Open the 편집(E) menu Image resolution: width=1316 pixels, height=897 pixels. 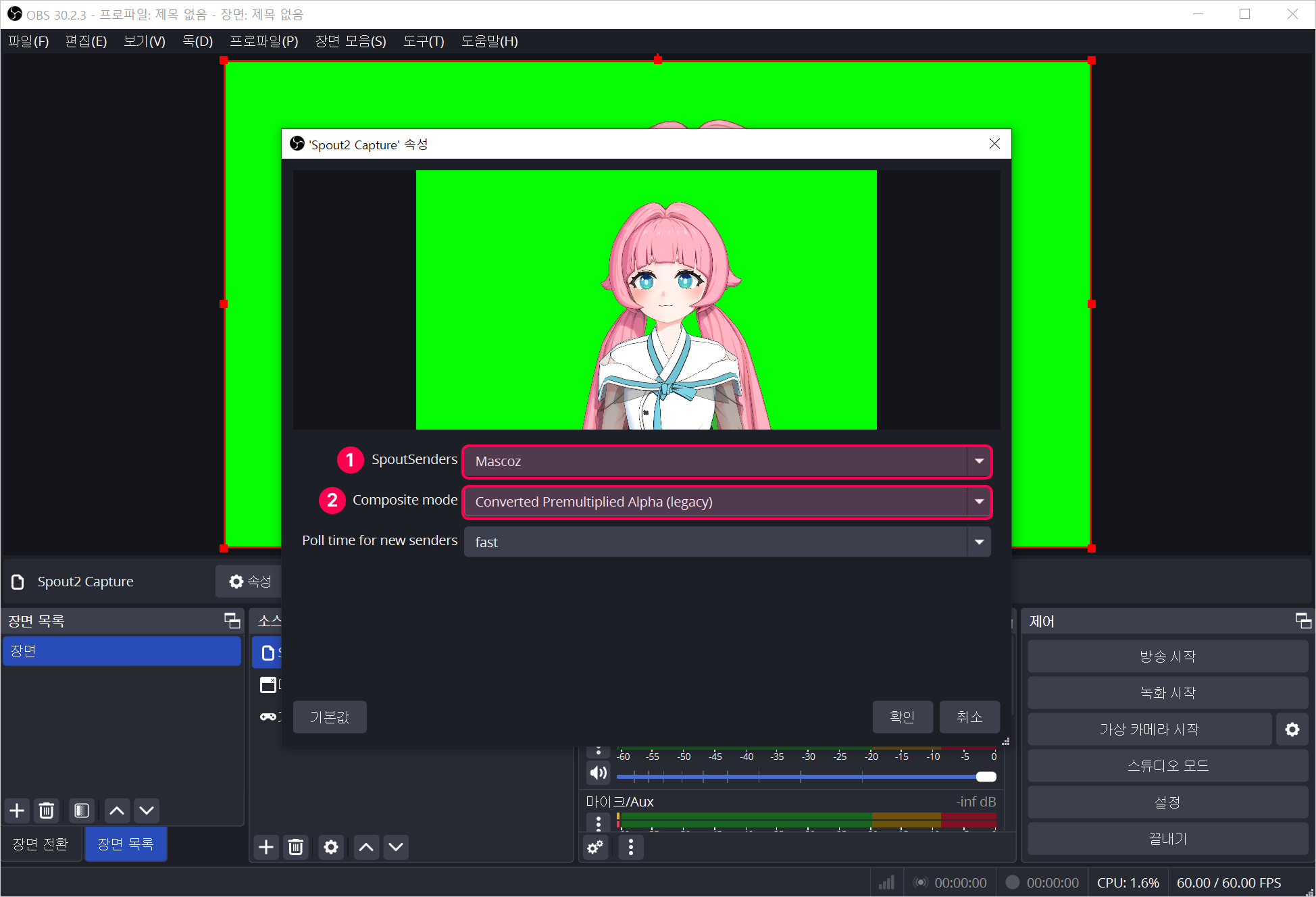coord(86,41)
